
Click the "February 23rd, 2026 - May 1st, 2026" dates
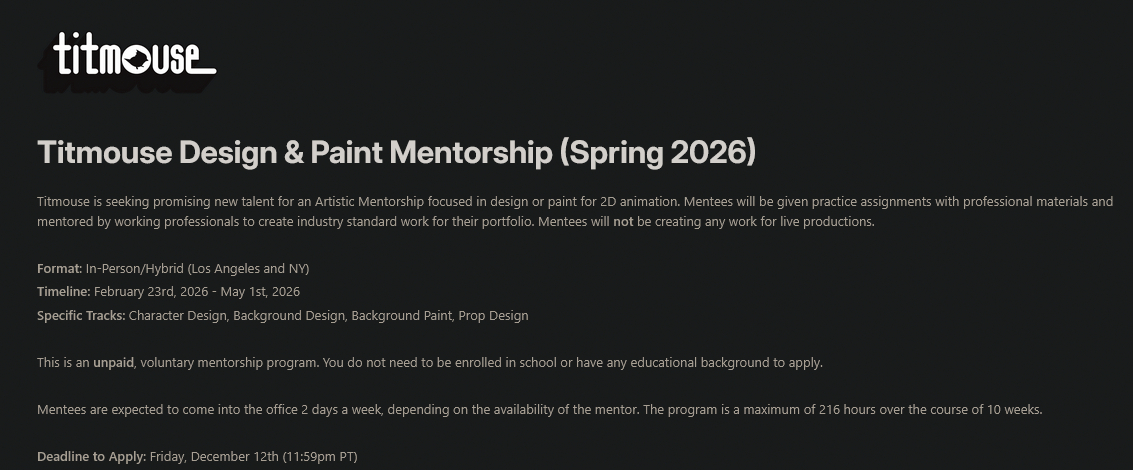197,292
